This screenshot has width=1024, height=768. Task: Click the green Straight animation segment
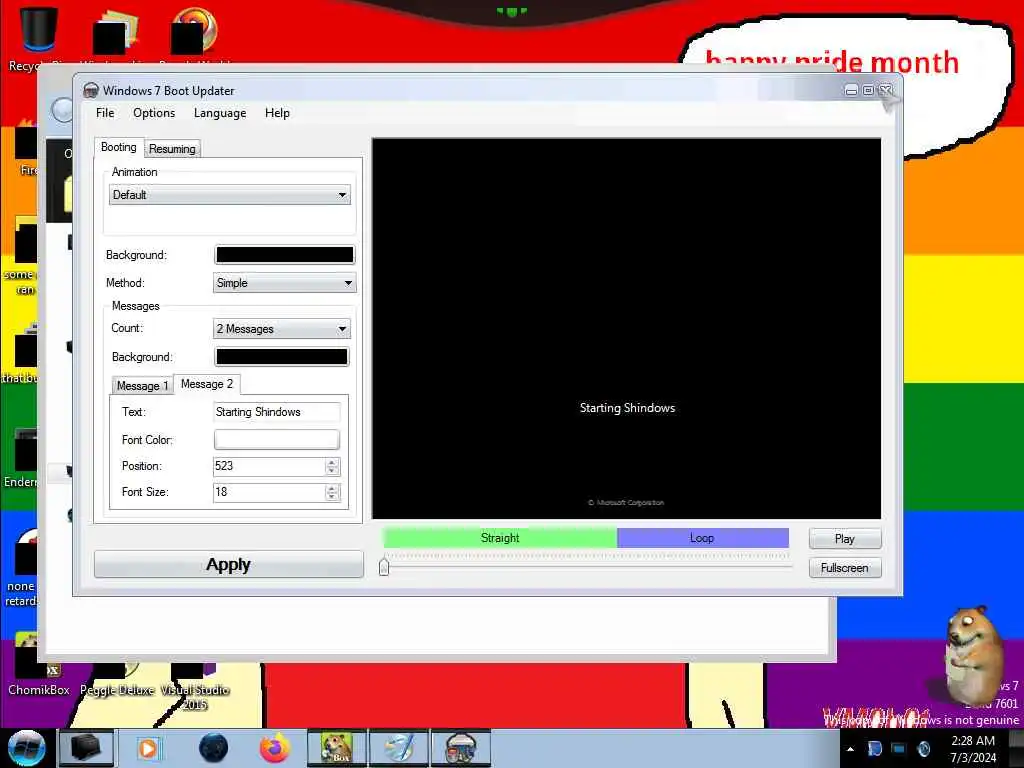click(x=500, y=538)
